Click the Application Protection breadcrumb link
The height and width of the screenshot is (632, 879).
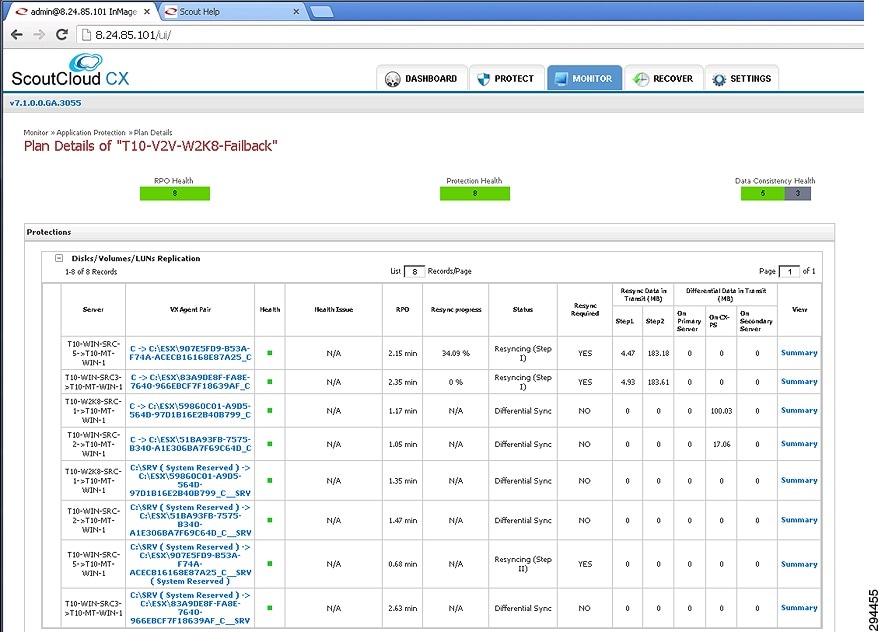[x=91, y=132]
